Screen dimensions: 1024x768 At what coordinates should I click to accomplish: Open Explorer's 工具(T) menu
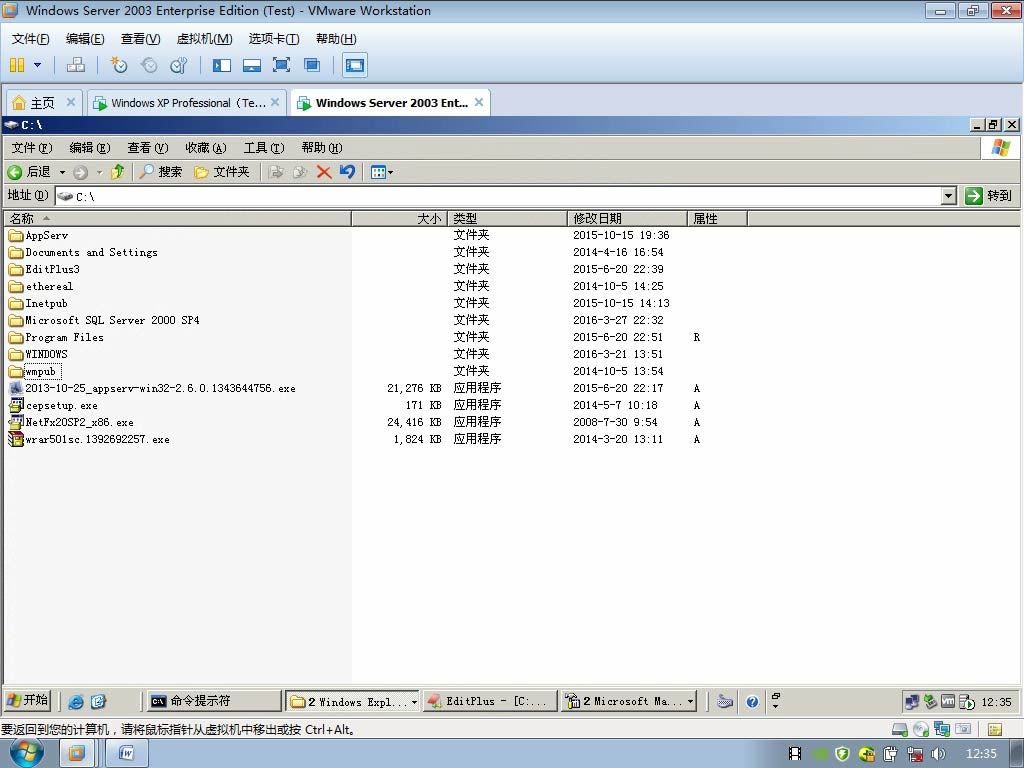click(x=264, y=148)
